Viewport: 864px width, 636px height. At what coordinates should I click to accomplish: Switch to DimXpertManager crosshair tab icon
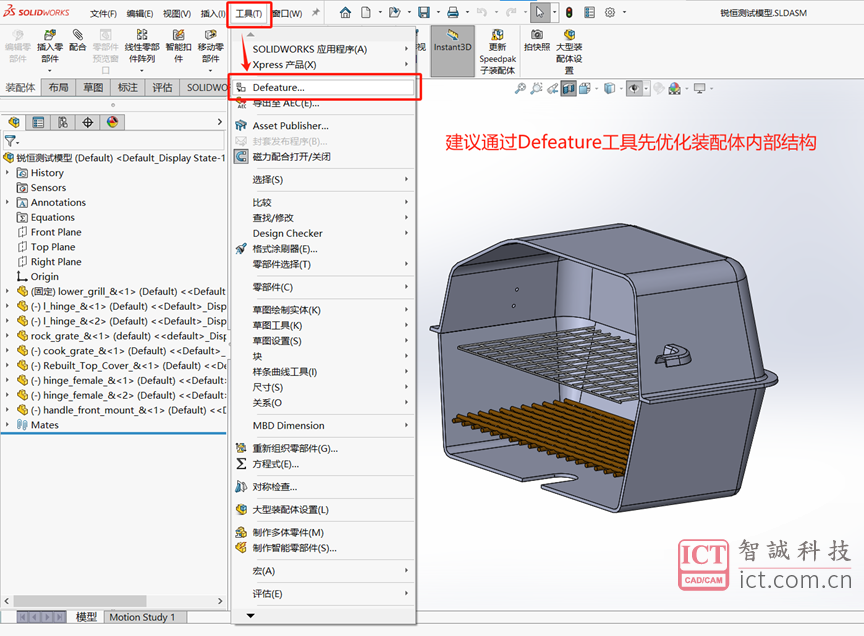pos(88,122)
